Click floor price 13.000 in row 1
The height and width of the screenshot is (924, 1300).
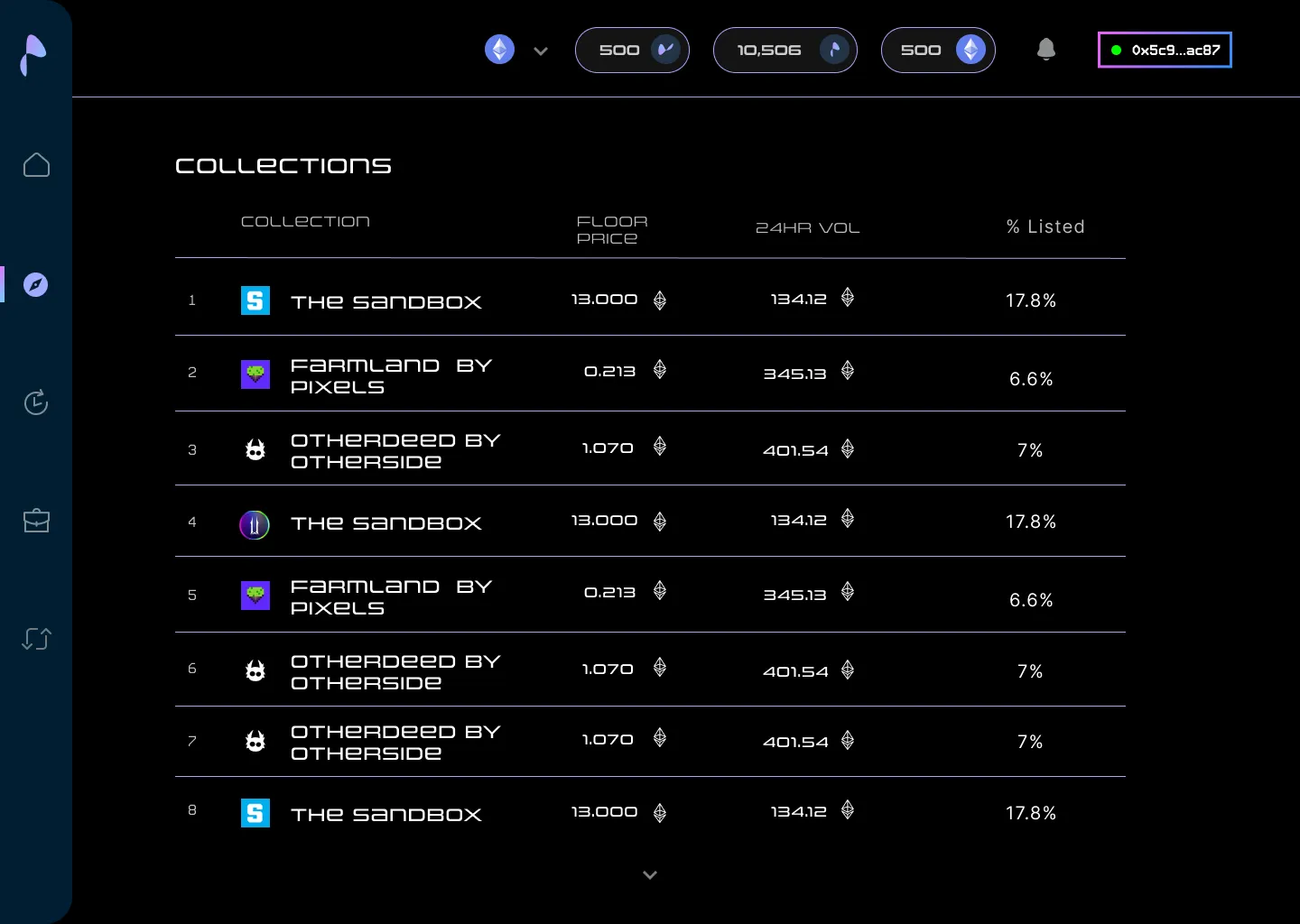coord(605,300)
